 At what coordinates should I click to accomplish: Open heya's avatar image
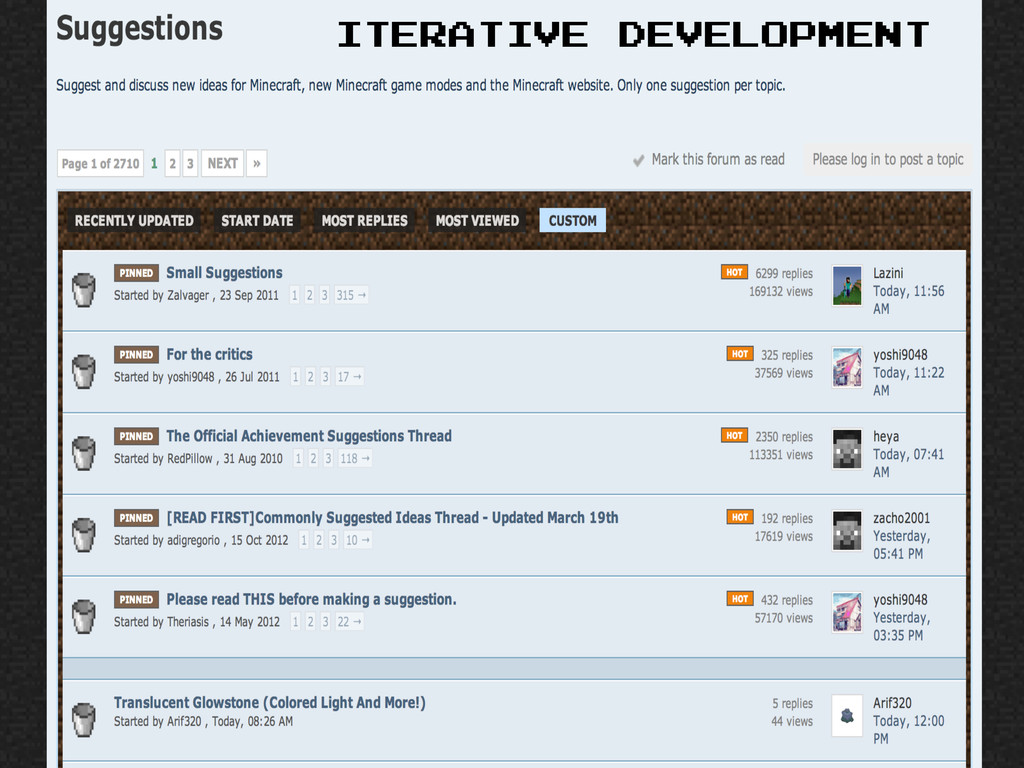[x=847, y=449]
